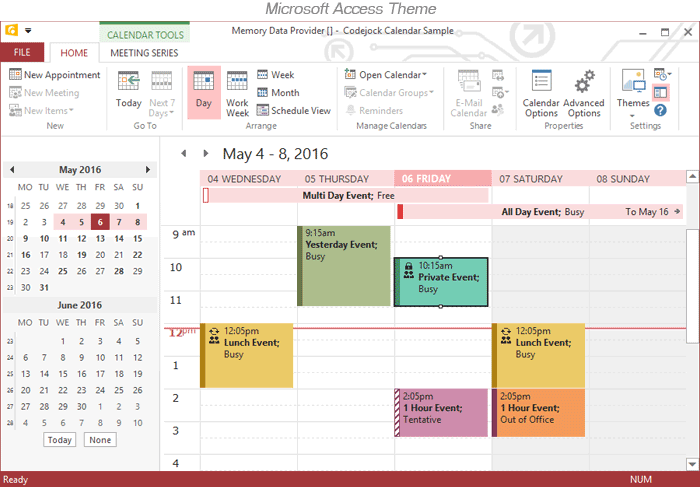
Task: Select the orange Out of Office event
Action: (x=538, y=412)
